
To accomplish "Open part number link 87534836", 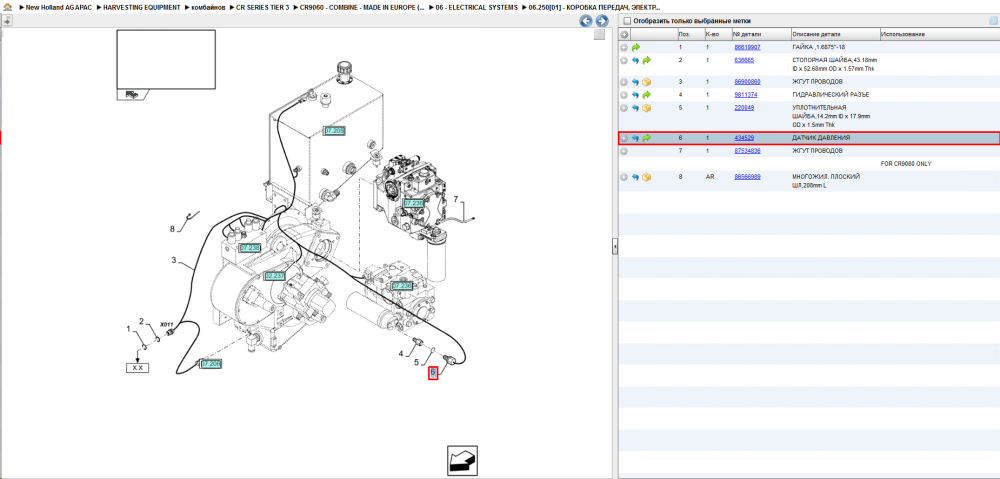I will [746, 151].
